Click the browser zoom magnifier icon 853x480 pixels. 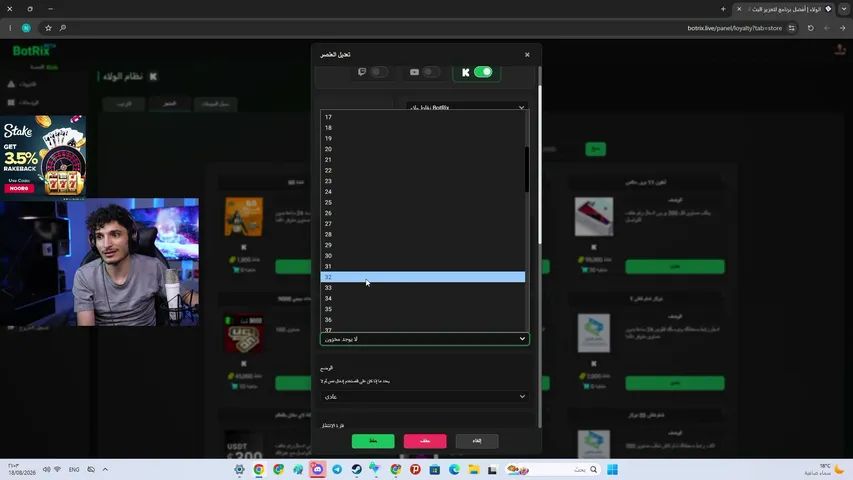coord(63,28)
